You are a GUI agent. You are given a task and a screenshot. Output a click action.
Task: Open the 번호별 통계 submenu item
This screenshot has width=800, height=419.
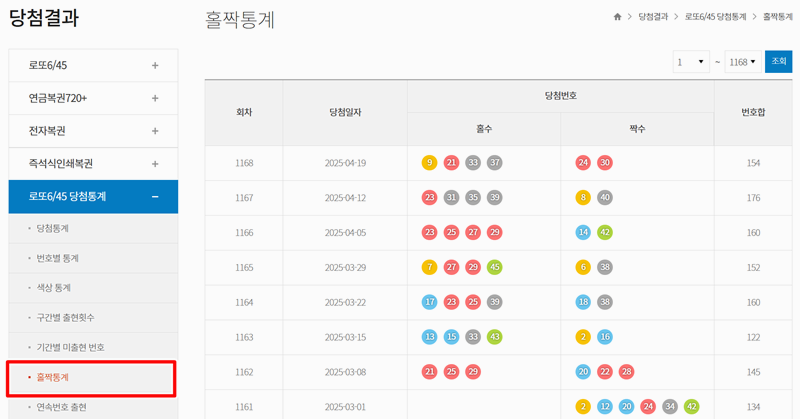tap(57, 258)
